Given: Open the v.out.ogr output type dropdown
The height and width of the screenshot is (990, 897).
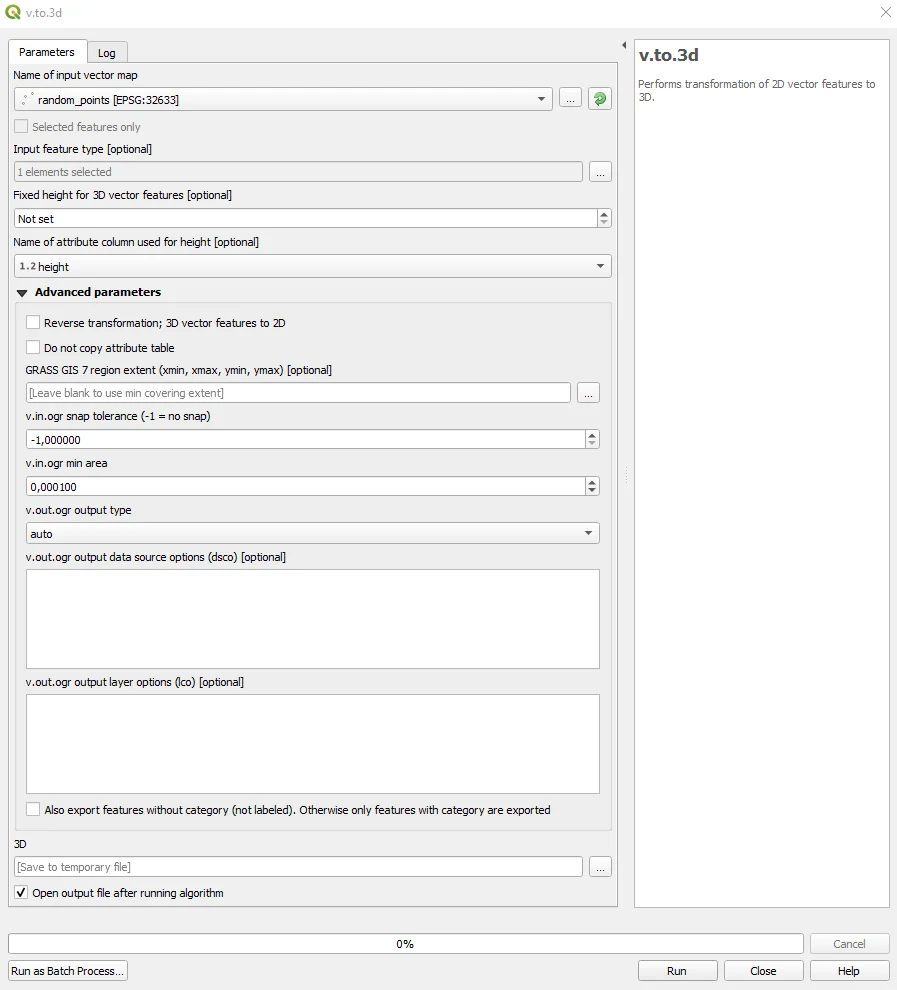Looking at the screenshot, I should 312,534.
